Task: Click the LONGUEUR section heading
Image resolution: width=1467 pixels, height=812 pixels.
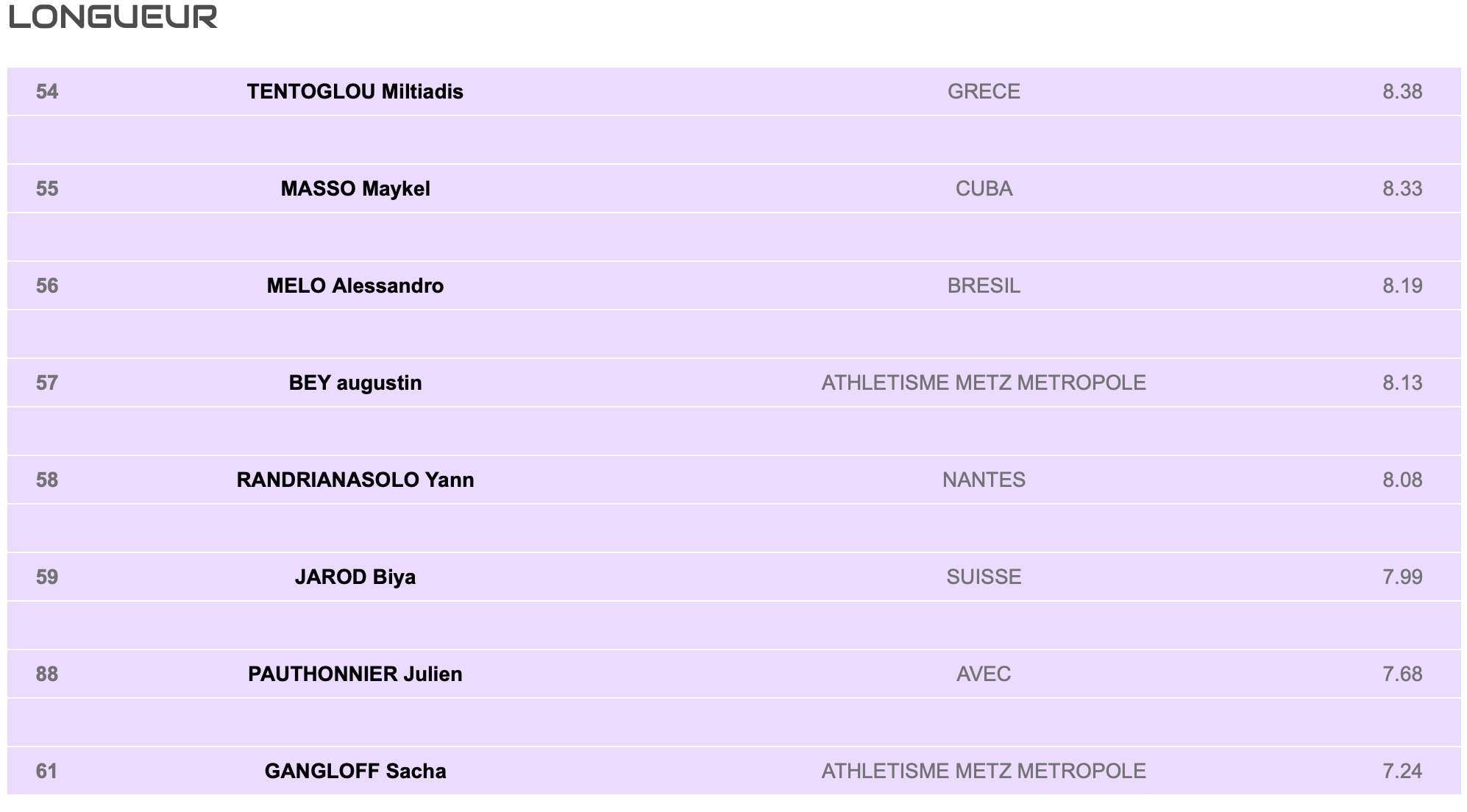Action: coord(113,17)
